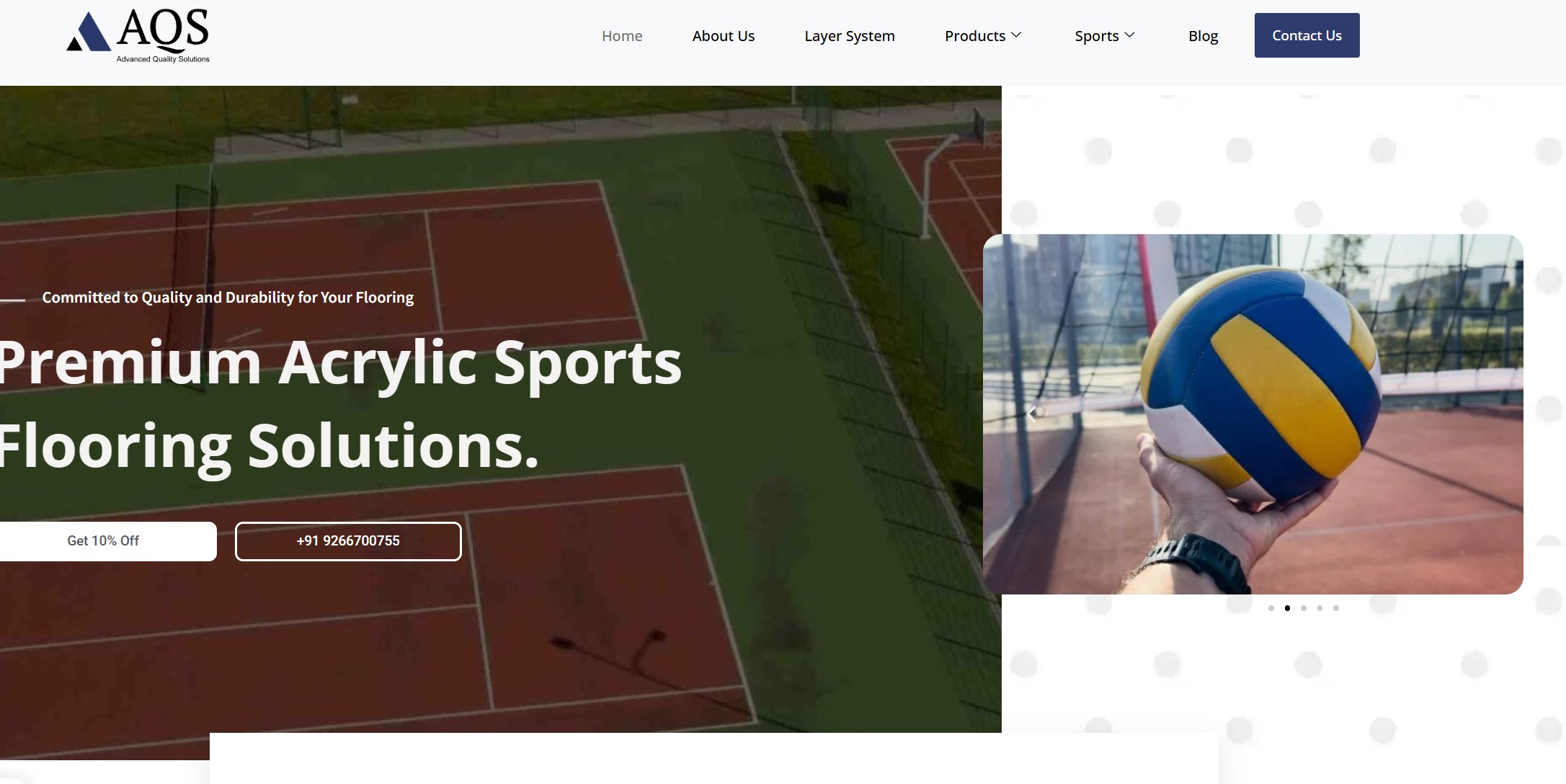Click the +91 9266700755 phone button
Image resolution: width=1566 pixels, height=784 pixels.
(348, 541)
